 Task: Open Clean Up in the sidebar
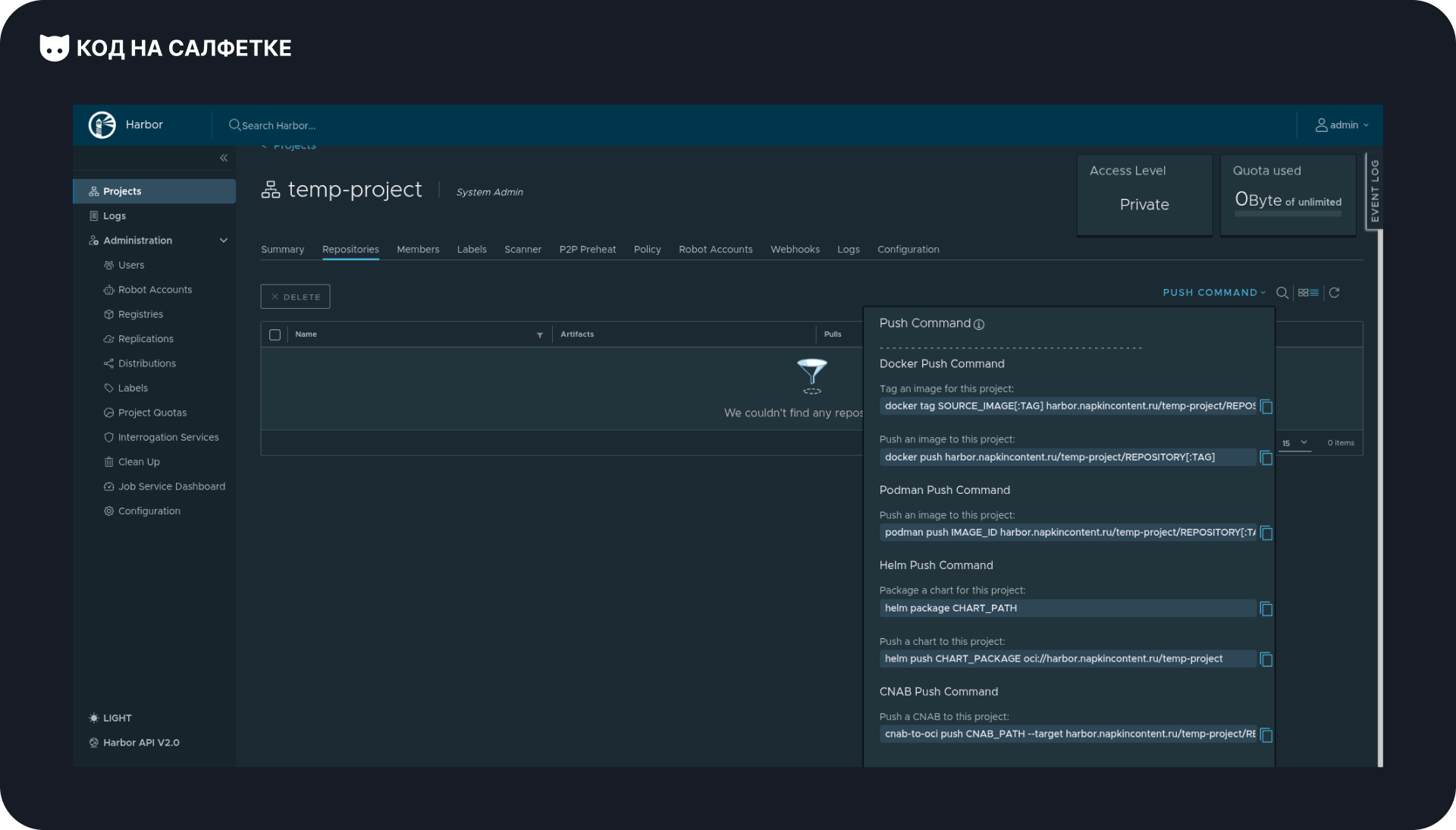pyautogui.click(x=139, y=462)
